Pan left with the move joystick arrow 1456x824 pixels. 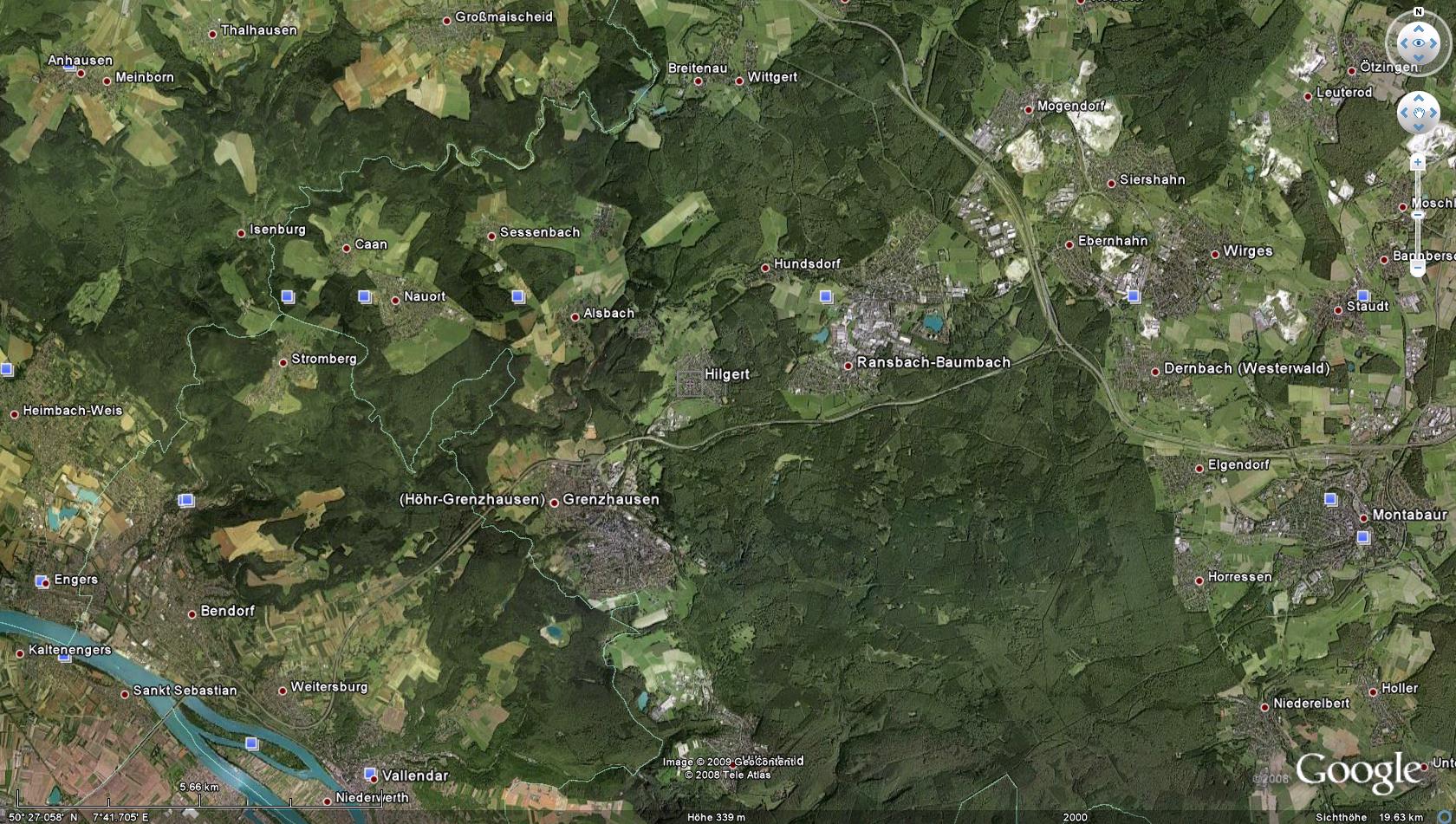[1403, 113]
